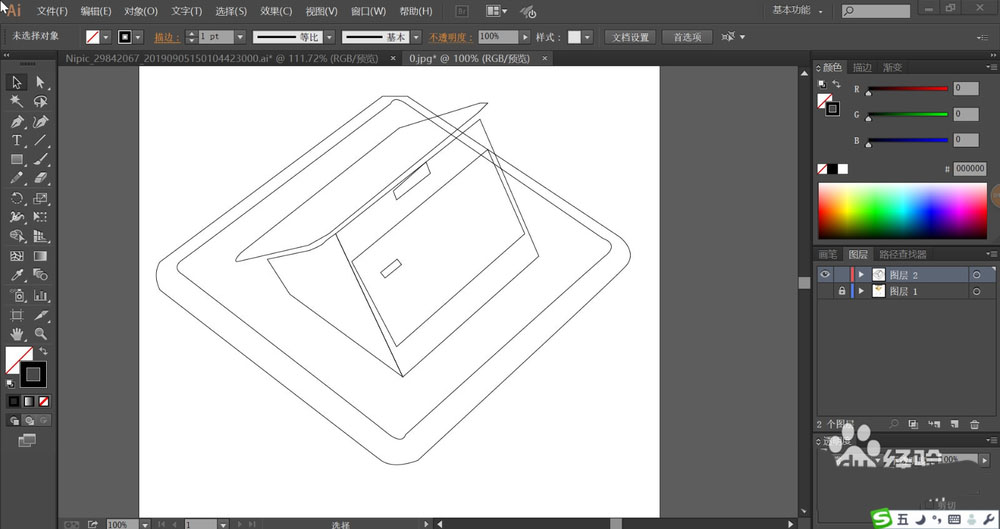Expand 图层 1 contents triangle
Screen dimensions: 1000x529
(861, 291)
